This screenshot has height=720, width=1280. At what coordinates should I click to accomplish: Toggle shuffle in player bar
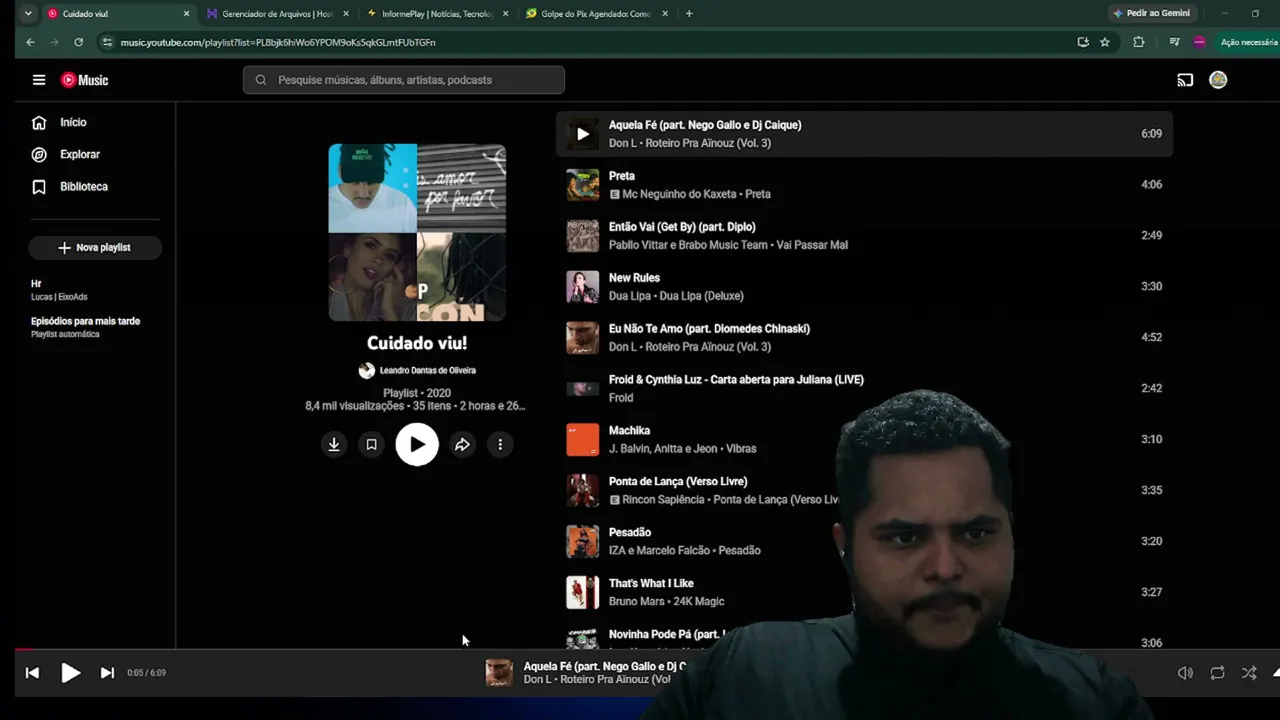[1249, 673]
